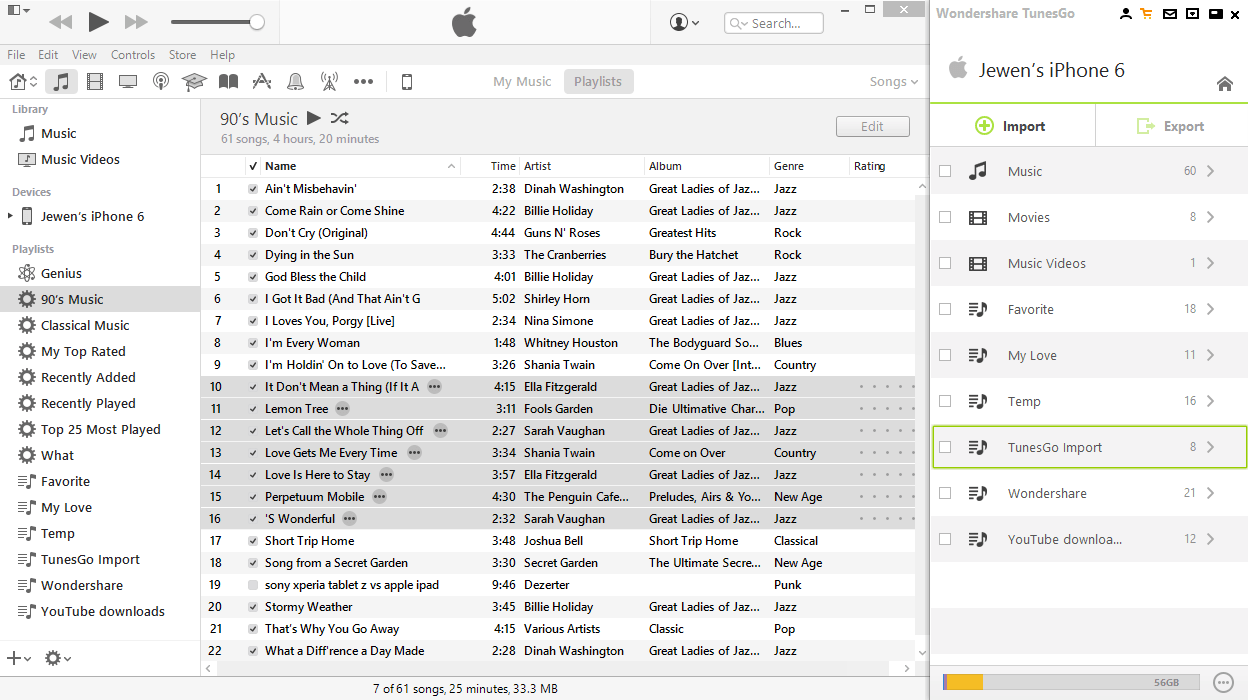This screenshot has width=1248, height=700.
Task: Open the add playlist plus dropdown
Action: (x=19, y=658)
